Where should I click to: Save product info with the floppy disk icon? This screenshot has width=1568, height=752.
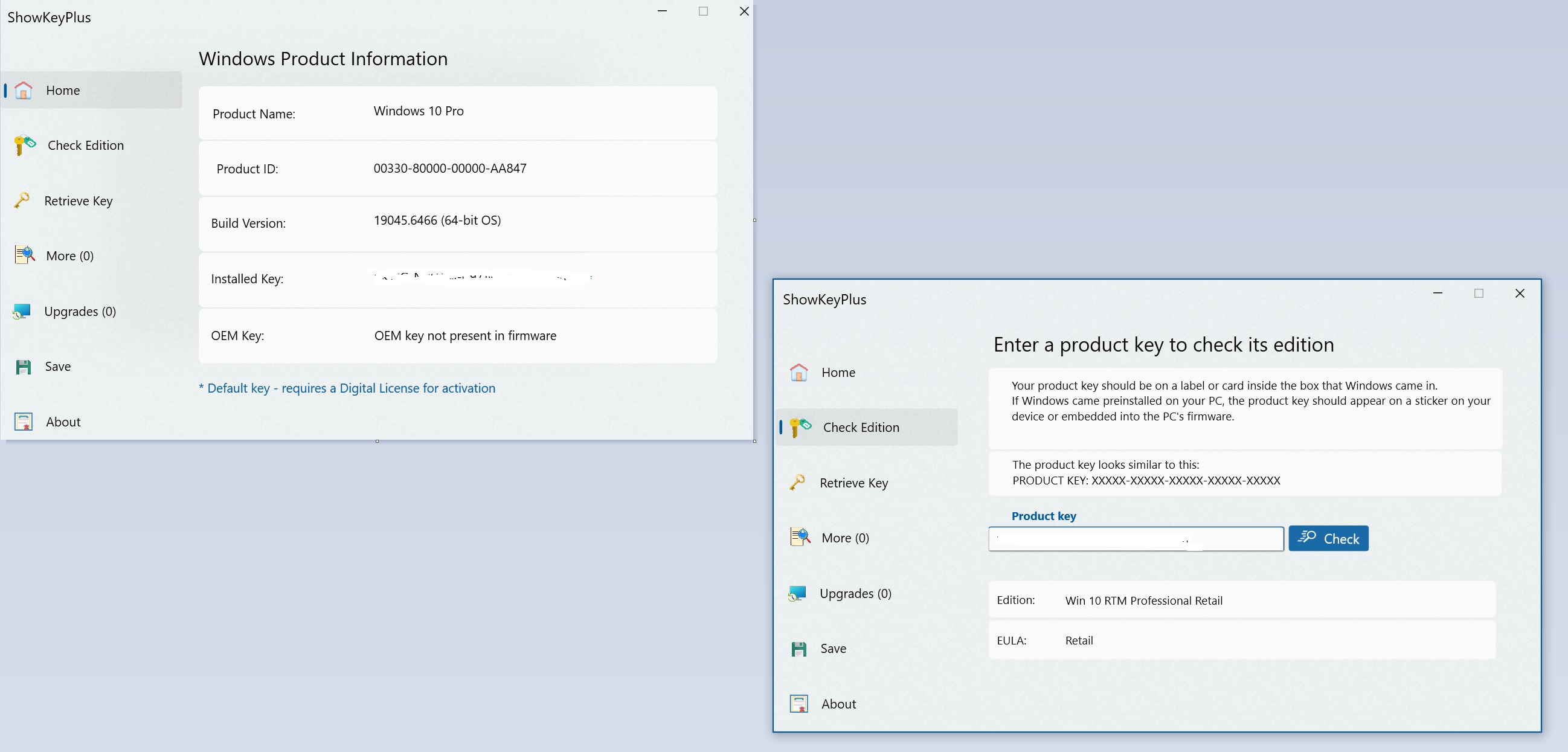click(23, 366)
